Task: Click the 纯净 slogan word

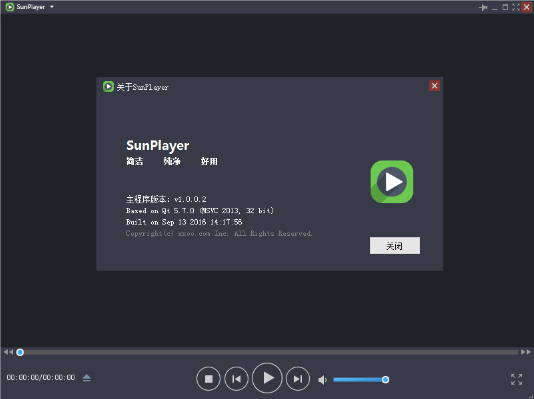Action: [172, 161]
